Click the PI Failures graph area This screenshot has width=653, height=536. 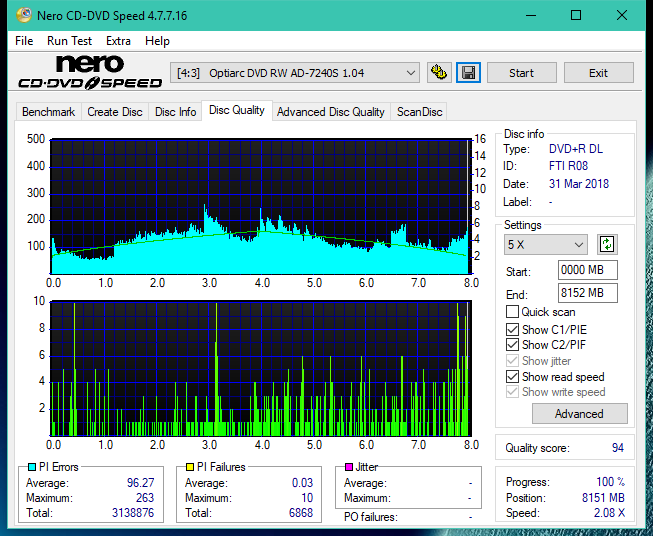point(261,369)
